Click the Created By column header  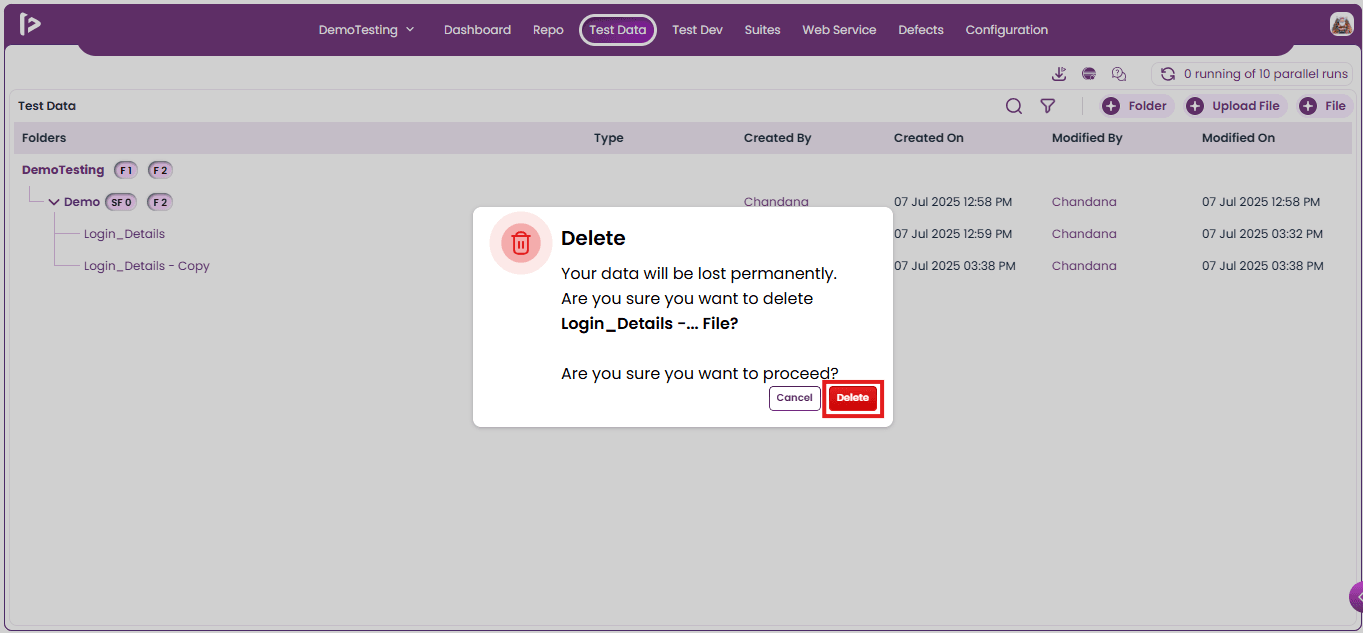tap(777, 138)
